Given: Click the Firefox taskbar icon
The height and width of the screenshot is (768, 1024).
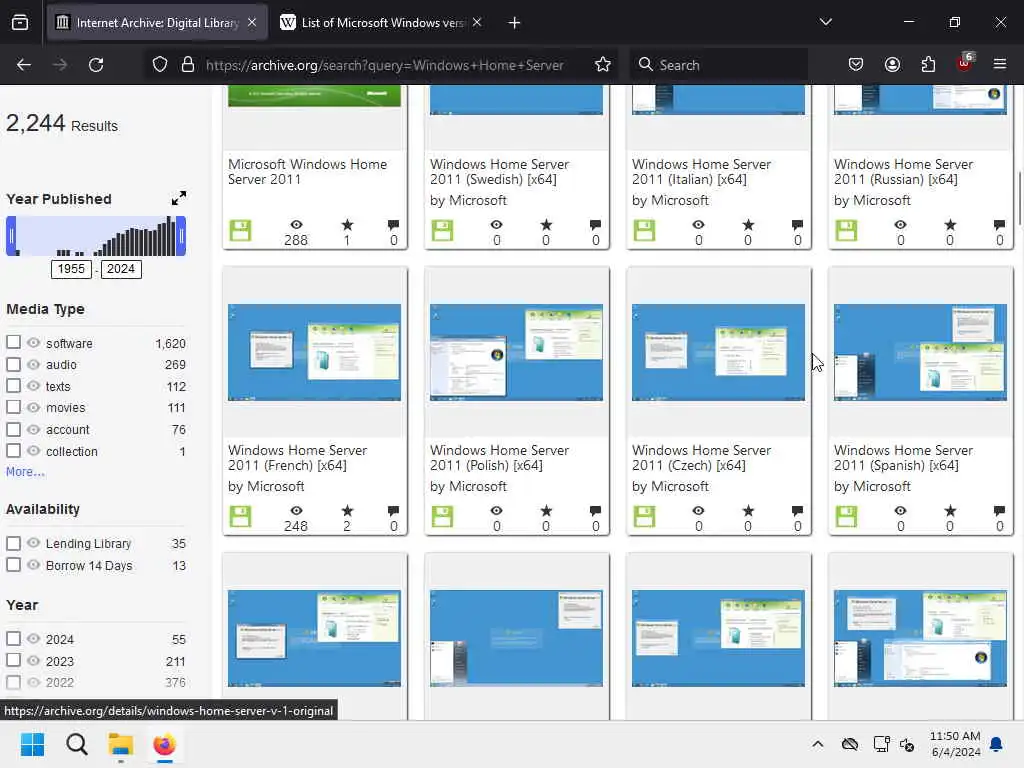Looking at the screenshot, I should [x=165, y=744].
